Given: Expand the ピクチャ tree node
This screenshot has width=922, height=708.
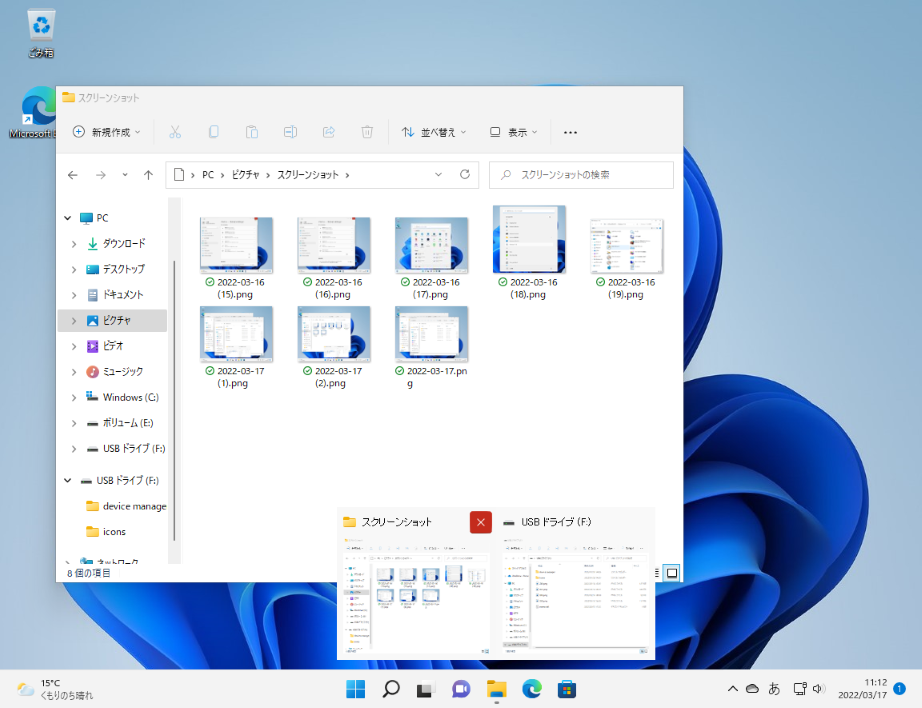Looking at the screenshot, I should [x=74, y=320].
